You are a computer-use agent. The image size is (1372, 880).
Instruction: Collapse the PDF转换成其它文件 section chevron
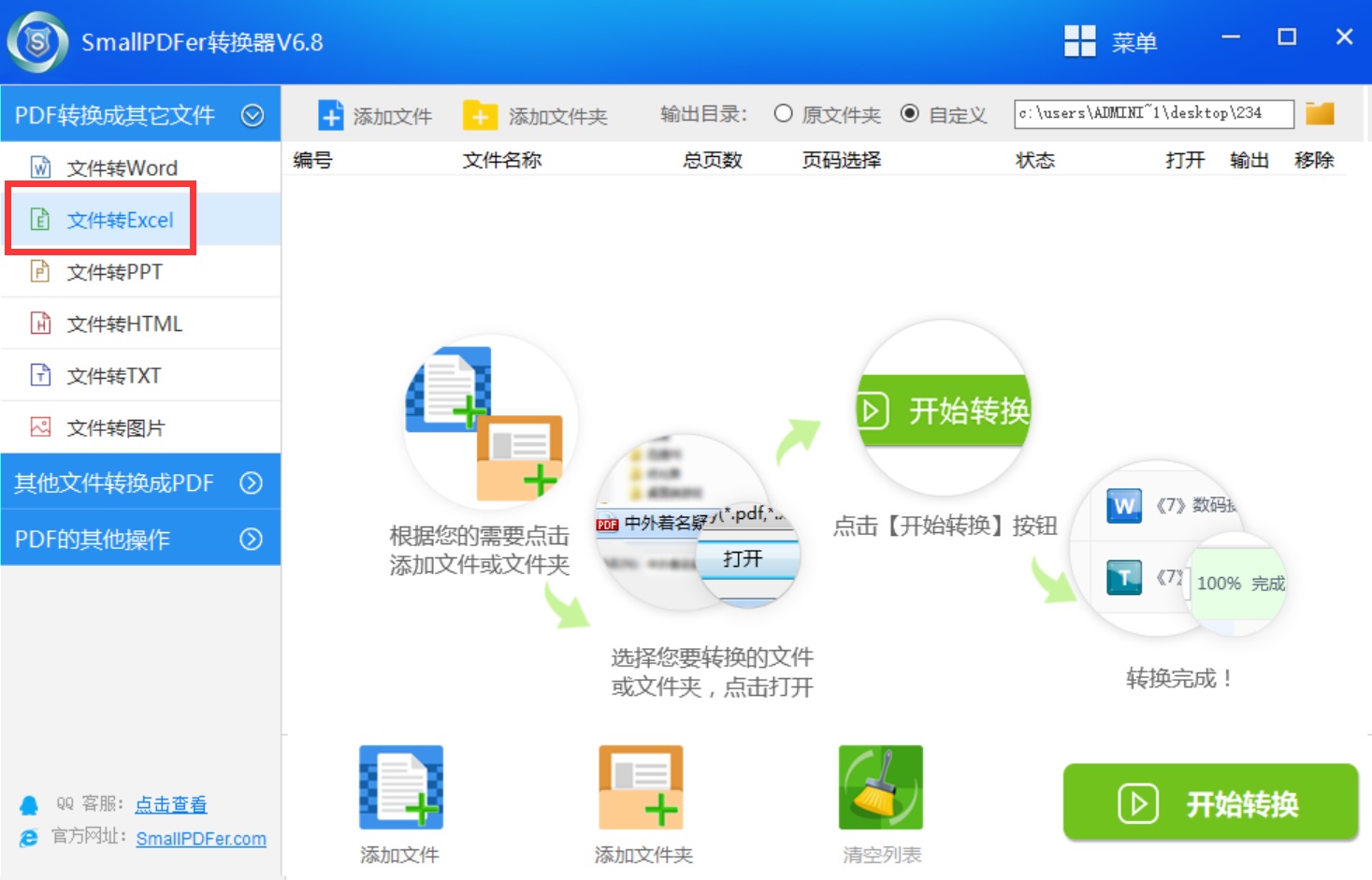(253, 115)
